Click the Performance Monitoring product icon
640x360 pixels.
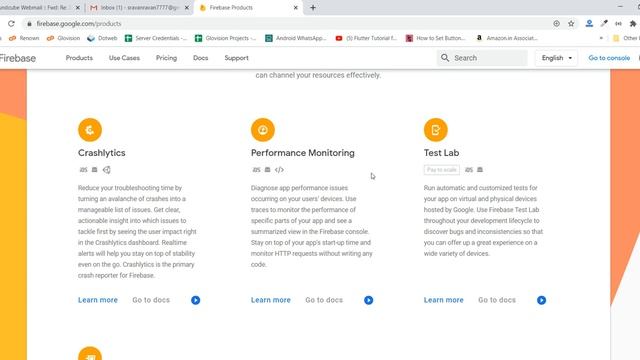[263, 130]
